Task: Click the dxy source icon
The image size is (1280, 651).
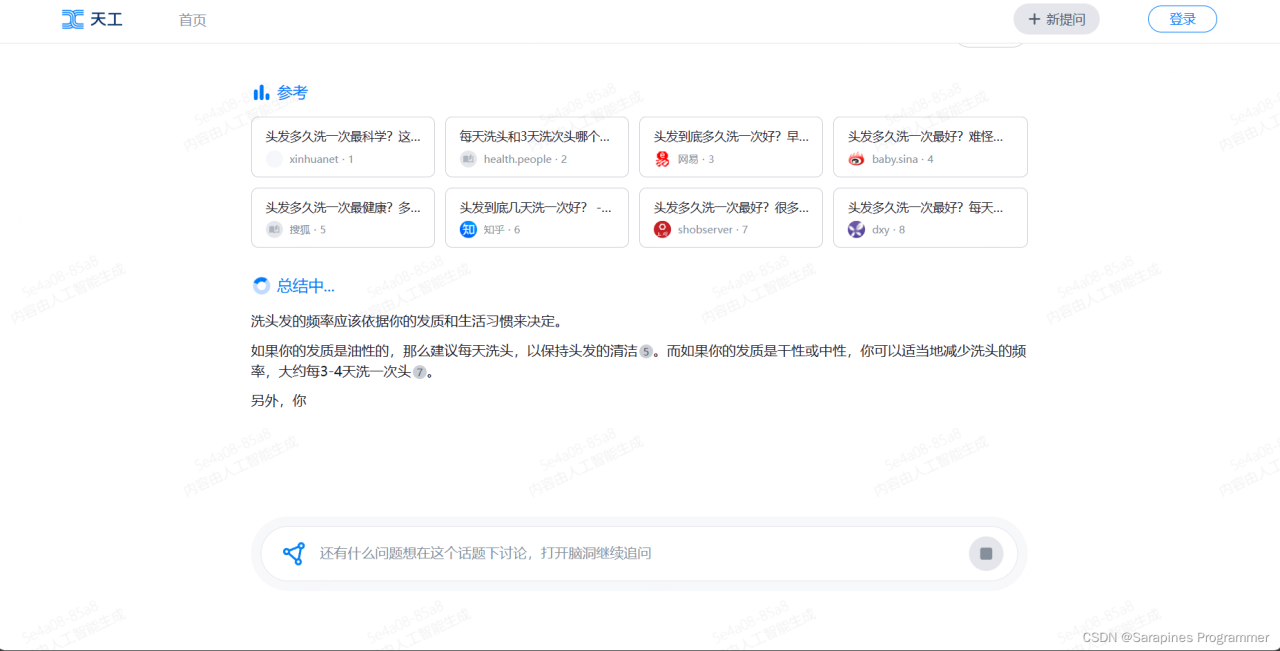Action: (856, 229)
